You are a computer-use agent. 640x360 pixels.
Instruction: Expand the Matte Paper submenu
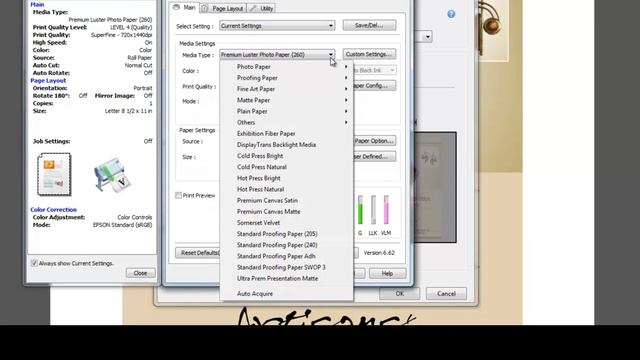287,100
